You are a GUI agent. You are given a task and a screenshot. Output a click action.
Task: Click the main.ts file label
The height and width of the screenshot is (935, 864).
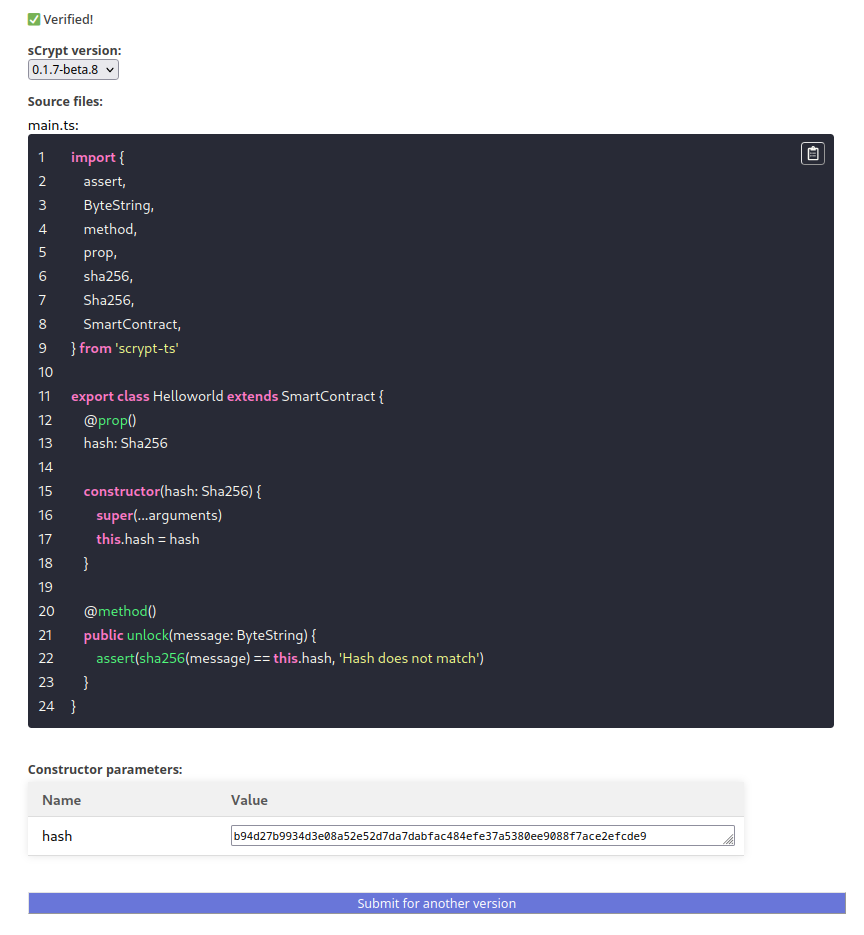click(x=53, y=125)
